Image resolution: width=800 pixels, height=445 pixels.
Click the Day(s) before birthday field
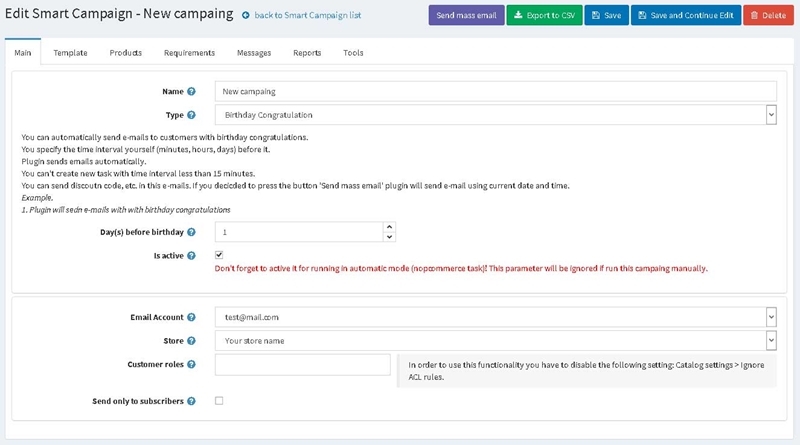pyautogui.click(x=299, y=232)
